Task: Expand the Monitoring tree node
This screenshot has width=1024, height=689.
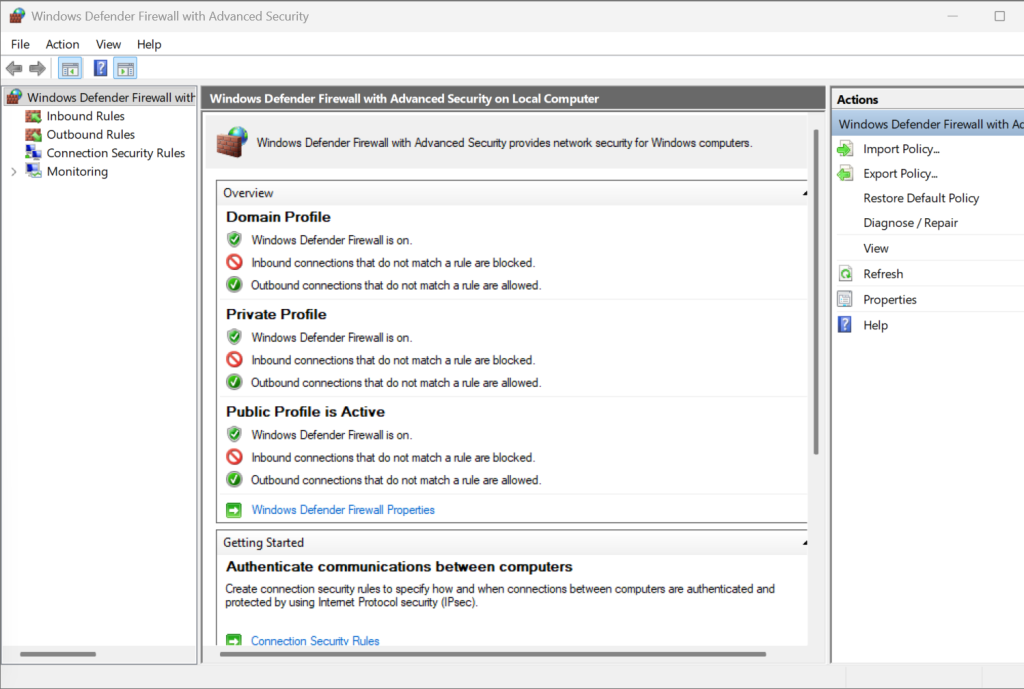Action: coord(14,172)
